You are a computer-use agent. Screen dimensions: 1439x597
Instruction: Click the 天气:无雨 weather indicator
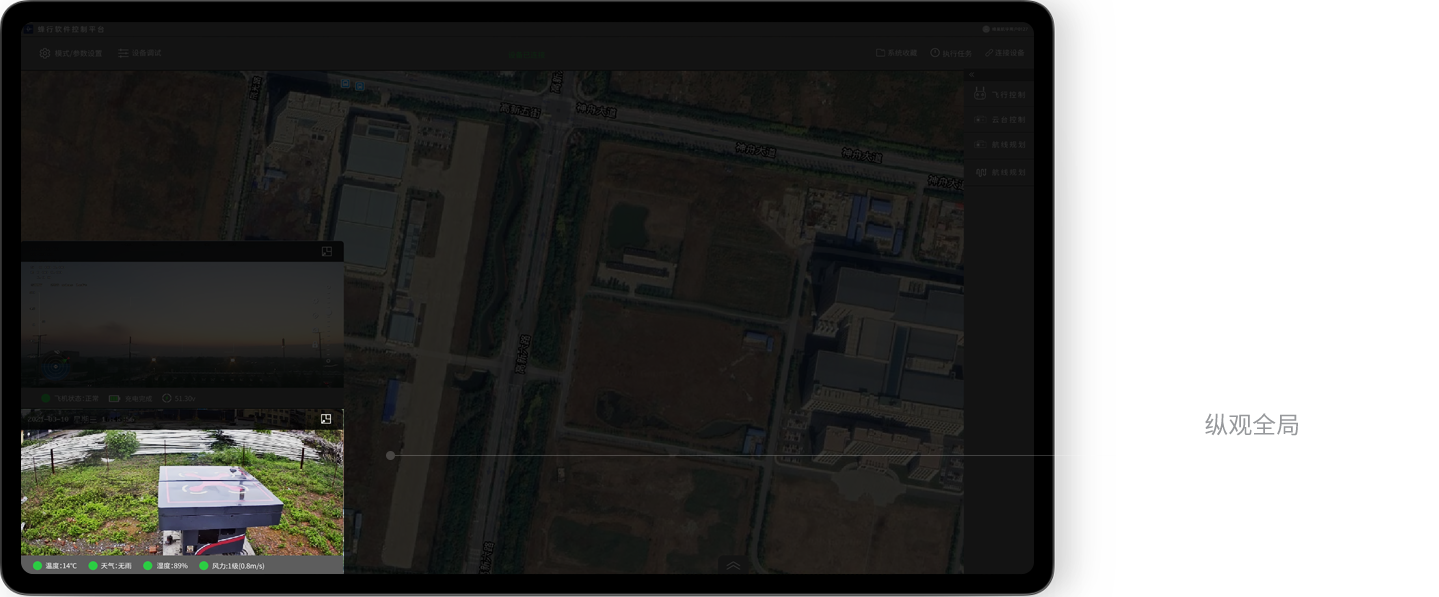pos(110,566)
